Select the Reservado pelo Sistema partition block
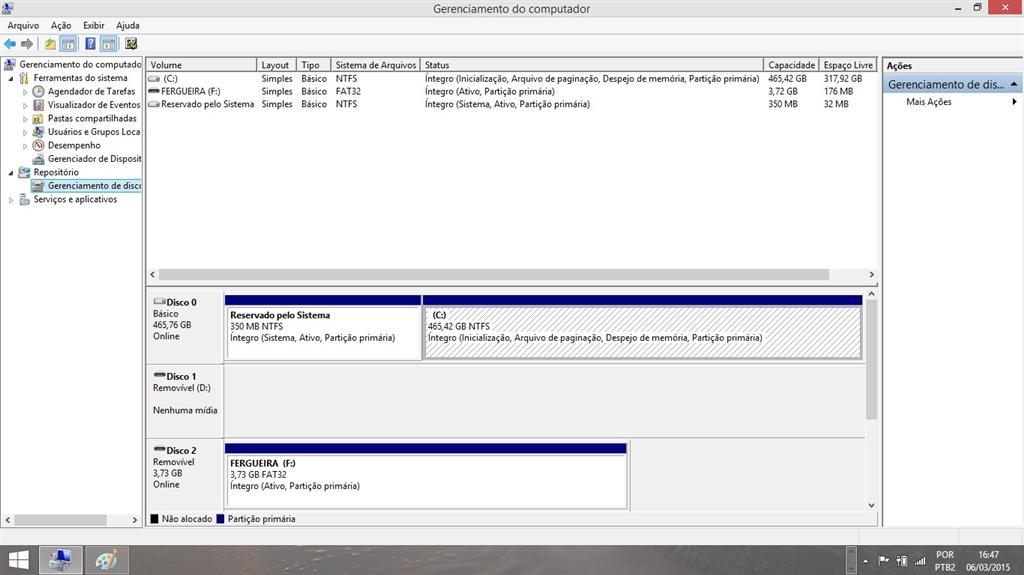This screenshot has height=575, width=1024. coord(323,327)
